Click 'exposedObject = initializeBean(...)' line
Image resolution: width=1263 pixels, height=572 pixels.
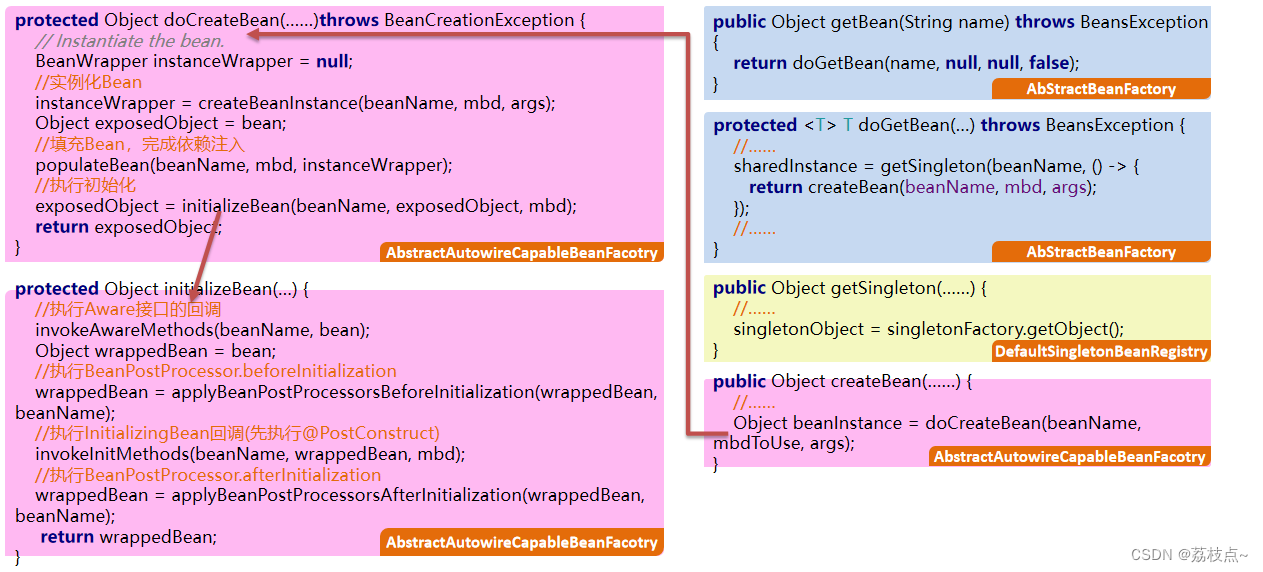(306, 206)
